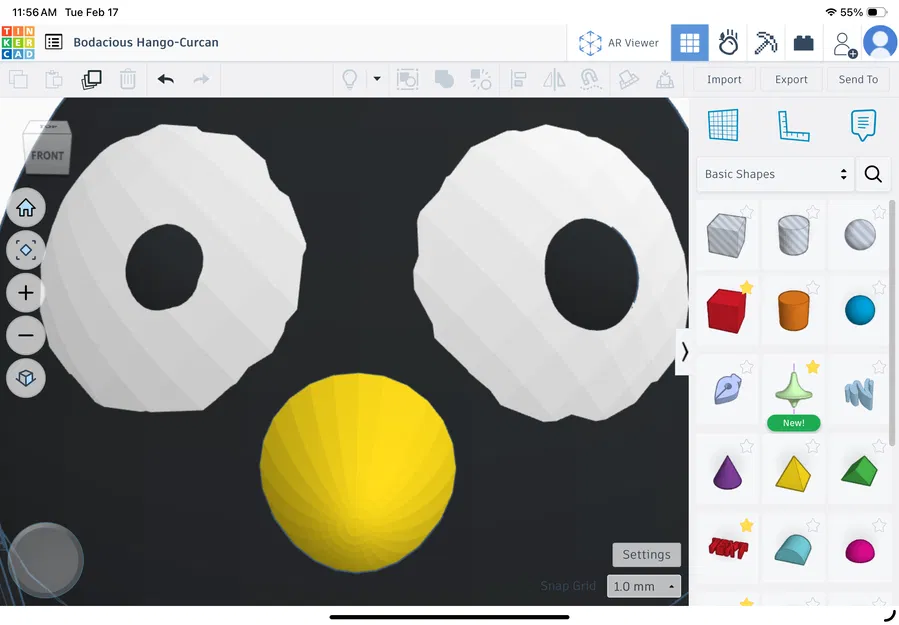Screen dimensions: 899x625
Task: Zoom in with plus button
Action: 26,293
